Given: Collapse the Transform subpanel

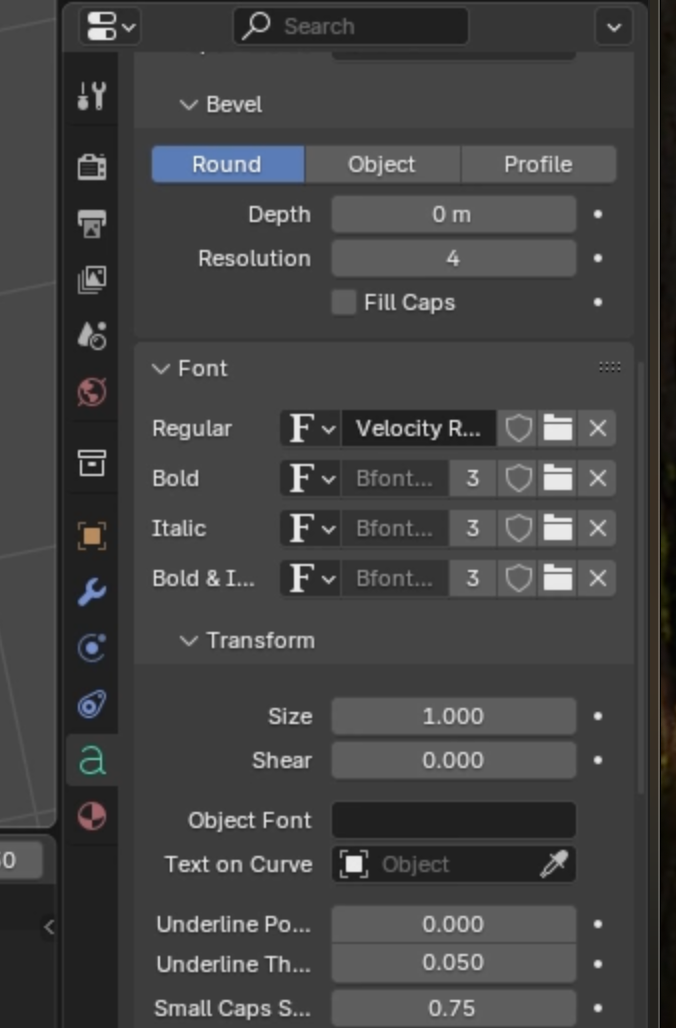Looking at the screenshot, I should [189, 641].
